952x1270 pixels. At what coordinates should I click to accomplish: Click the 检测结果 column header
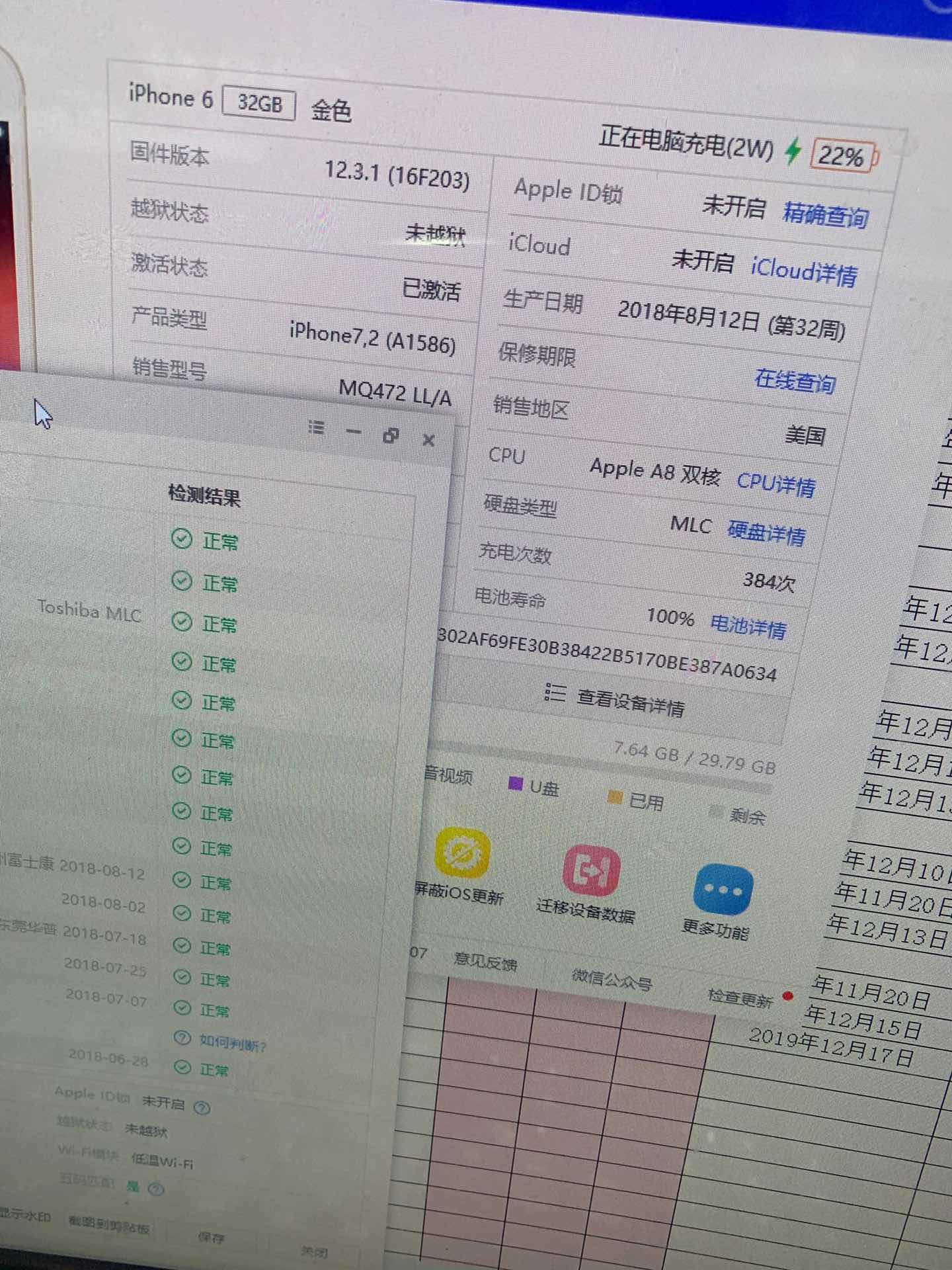(204, 495)
